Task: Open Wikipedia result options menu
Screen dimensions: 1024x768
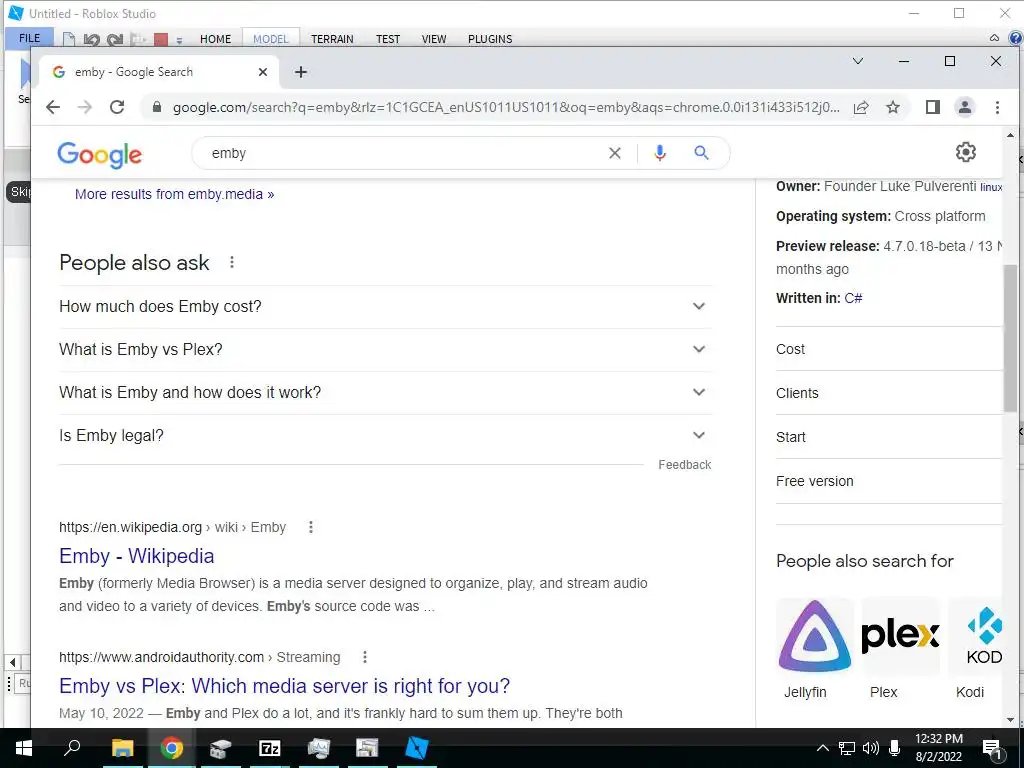Action: coord(311,527)
